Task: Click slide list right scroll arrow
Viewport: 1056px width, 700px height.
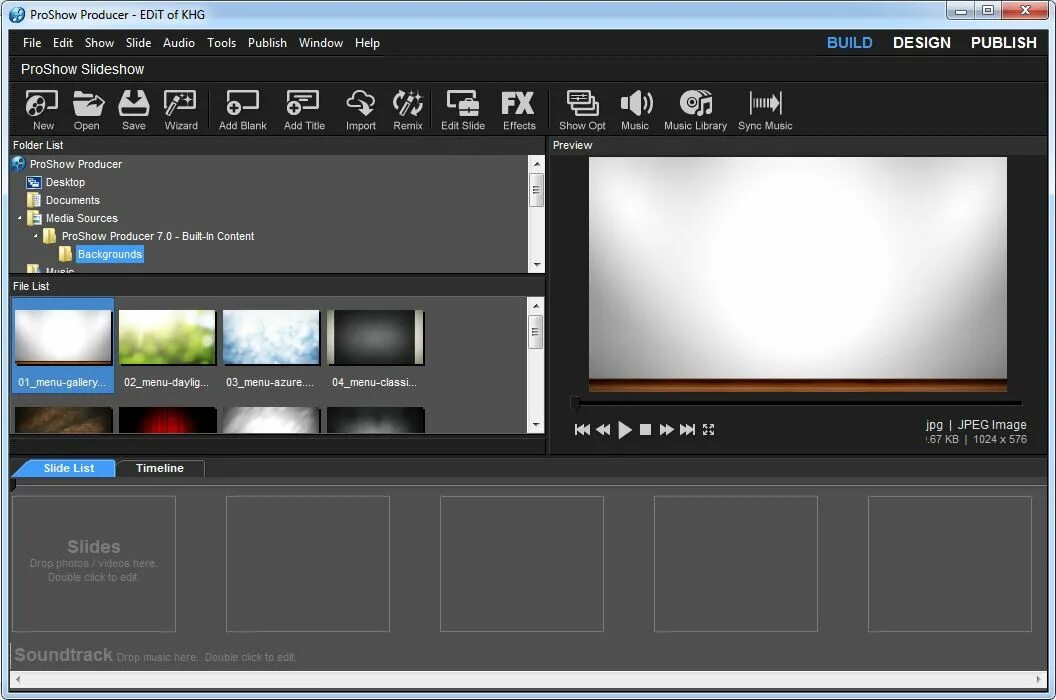Action: [x=1038, y=679]
